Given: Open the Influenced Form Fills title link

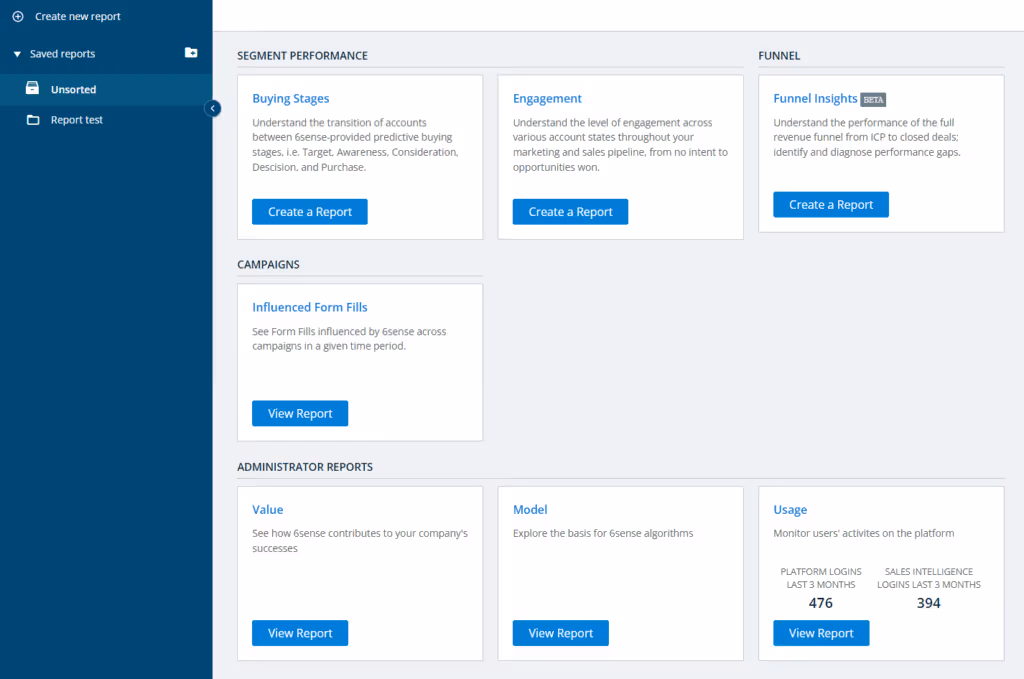Looking at the screenshot, I should (310, 308).
